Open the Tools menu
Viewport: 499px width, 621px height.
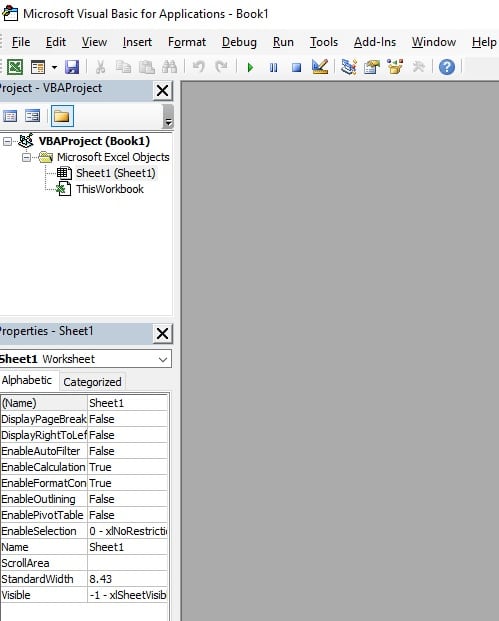click(x=324, y=42)
